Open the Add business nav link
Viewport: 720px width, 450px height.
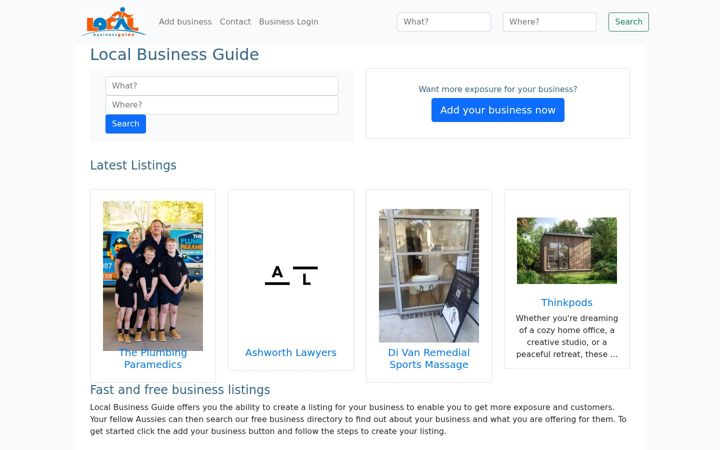point(185,22)
